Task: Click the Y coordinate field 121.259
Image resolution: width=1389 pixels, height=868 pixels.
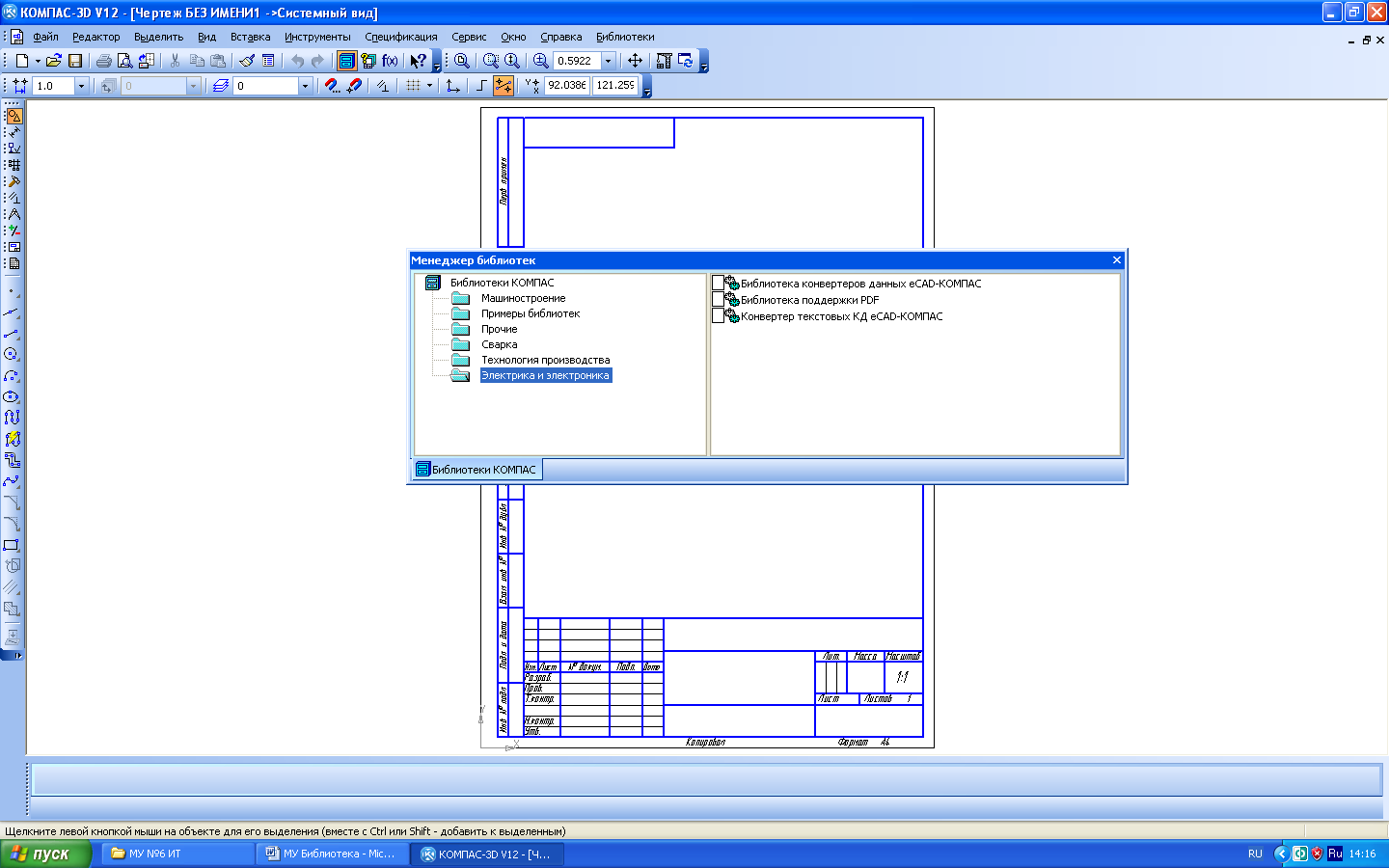Action: (615, 86)
